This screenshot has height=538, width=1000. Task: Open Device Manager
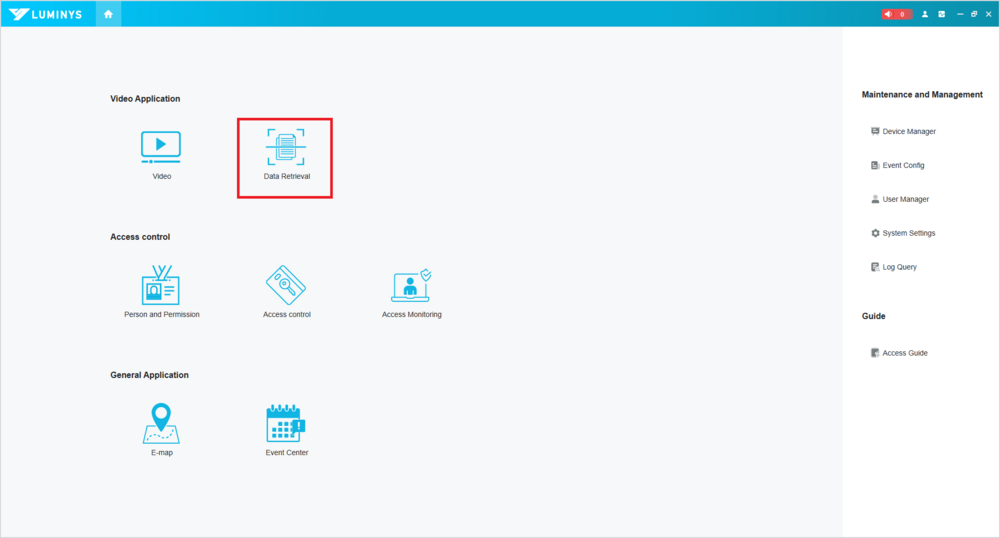pos(908,131)
